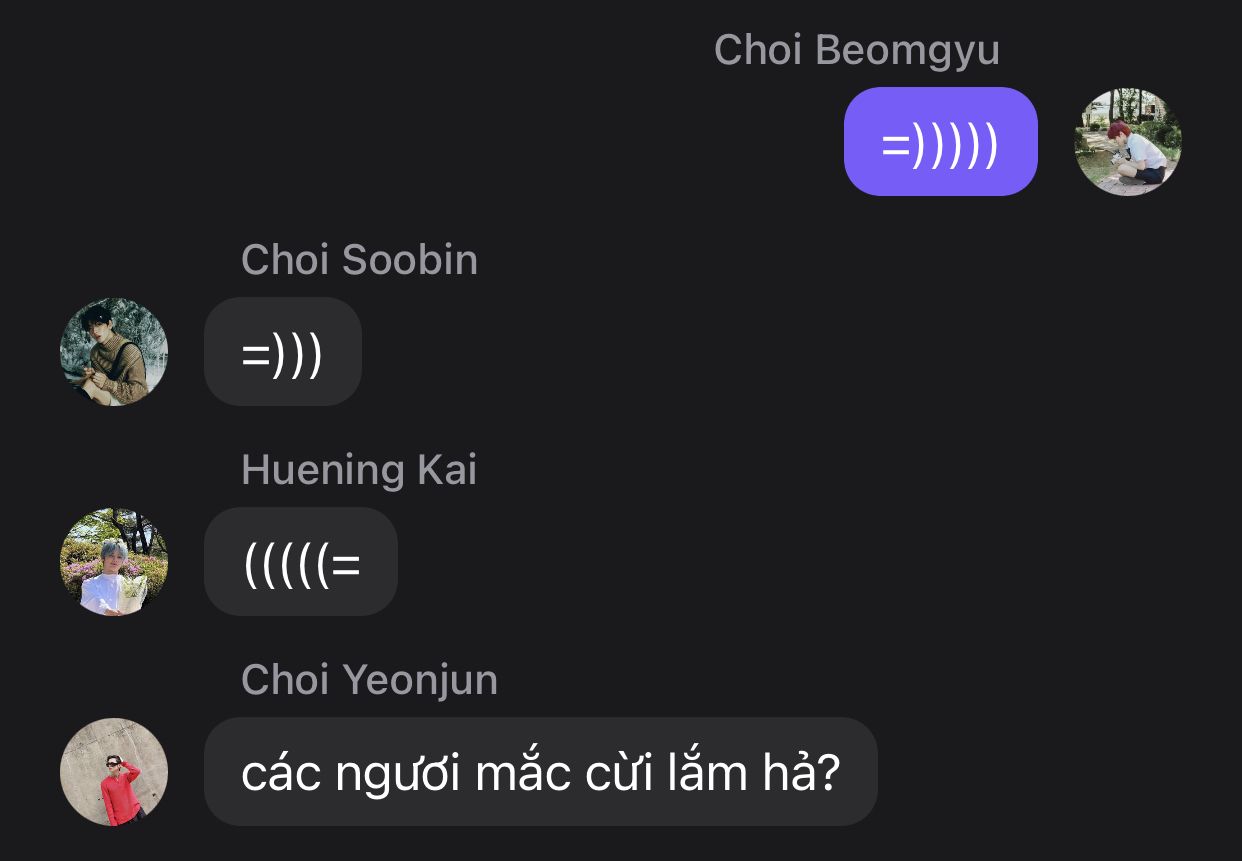Tap Choi Yeonjun's red-shirt avatar

coord(114,772)
